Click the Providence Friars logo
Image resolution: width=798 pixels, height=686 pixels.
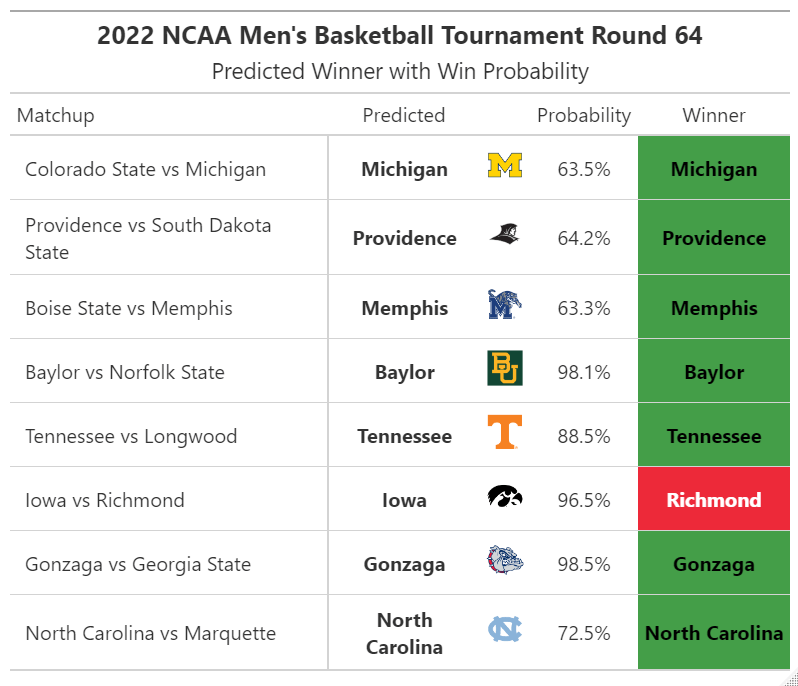[x=505, y=236]
